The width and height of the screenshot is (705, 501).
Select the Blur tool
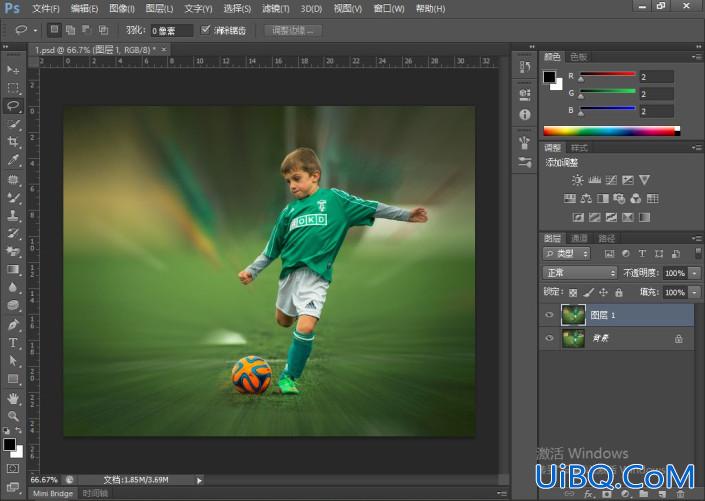tap(13, 287)
